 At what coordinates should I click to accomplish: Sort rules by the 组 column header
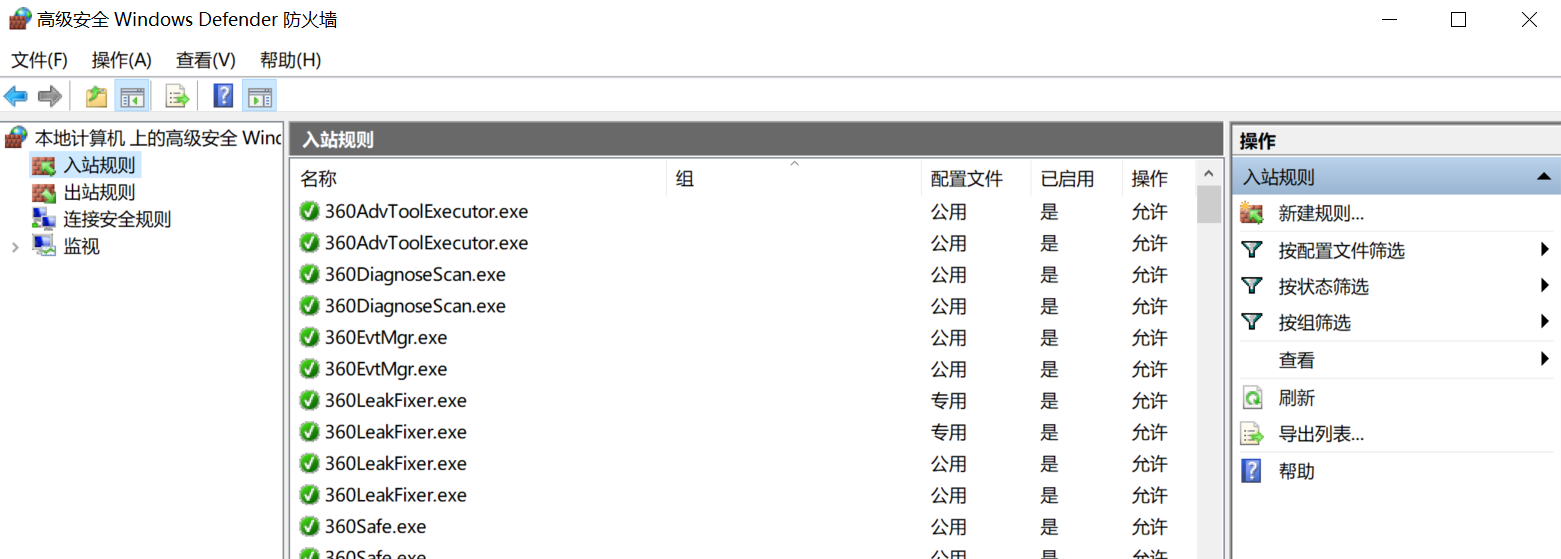click(794, 179)
